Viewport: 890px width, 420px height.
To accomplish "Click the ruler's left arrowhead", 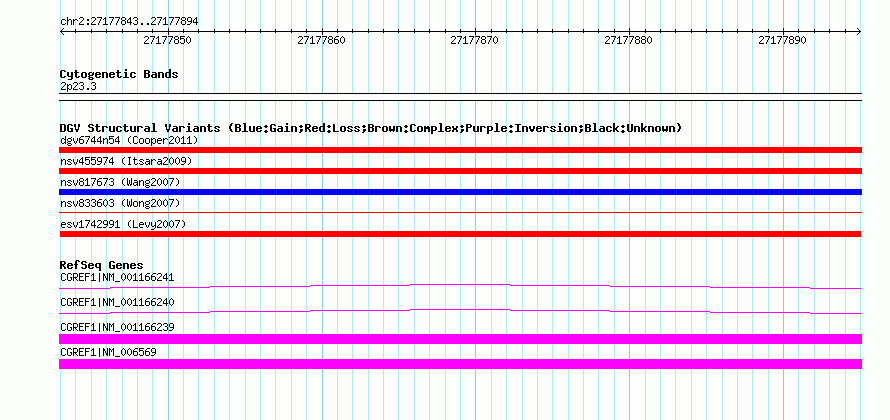I will click(62, 32).
